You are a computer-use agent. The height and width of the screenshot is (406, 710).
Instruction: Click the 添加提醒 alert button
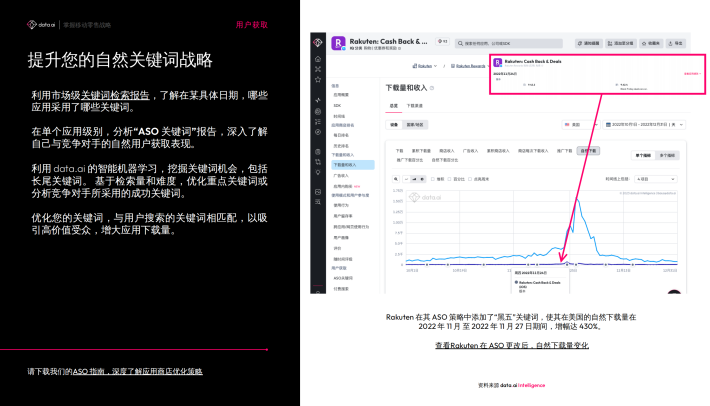point(589,43)
